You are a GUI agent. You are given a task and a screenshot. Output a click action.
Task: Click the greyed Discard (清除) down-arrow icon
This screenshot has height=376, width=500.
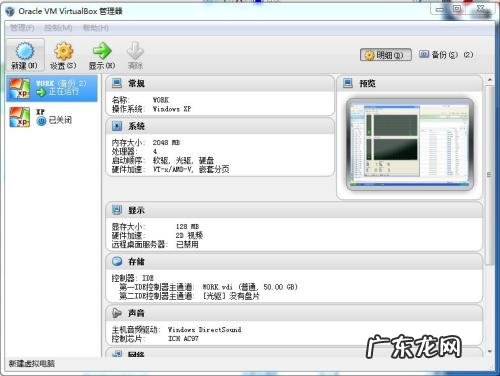pyautogui.click(x=135, y=51)
